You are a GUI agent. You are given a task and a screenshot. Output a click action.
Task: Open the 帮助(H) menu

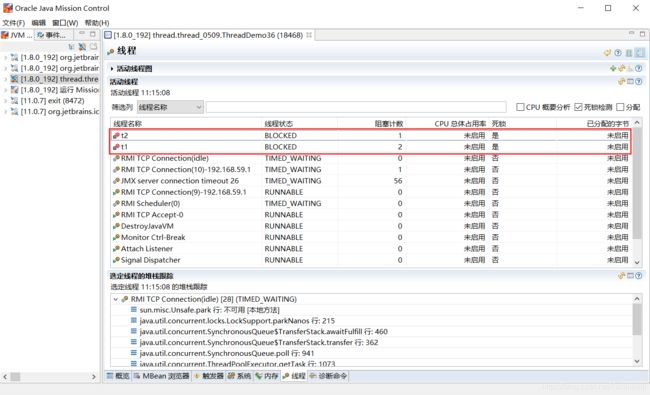click(97, 23)
